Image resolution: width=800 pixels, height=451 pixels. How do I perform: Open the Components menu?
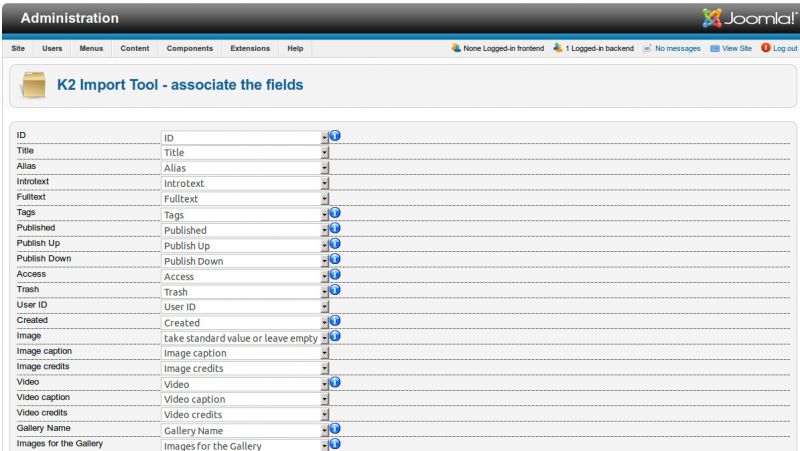click(190, 48)
